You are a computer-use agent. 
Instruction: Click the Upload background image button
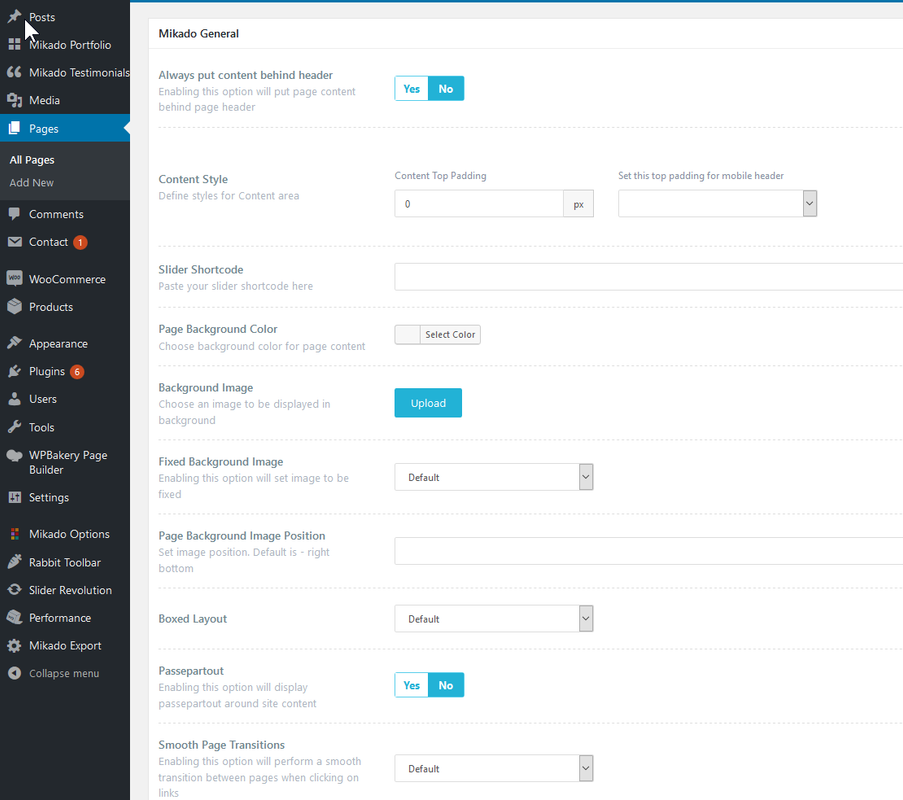[428, 403]
